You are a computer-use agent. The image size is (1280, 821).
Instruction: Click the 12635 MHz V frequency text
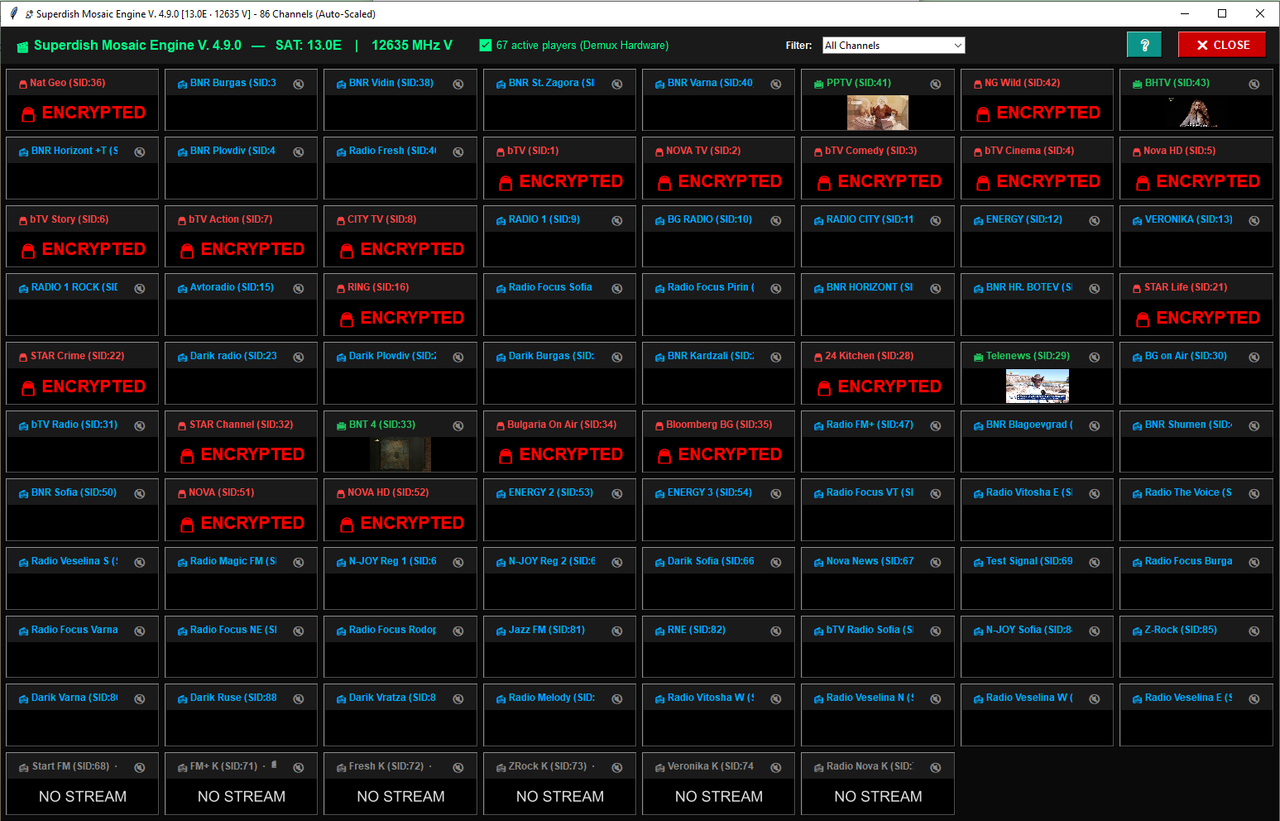[412, 45]
